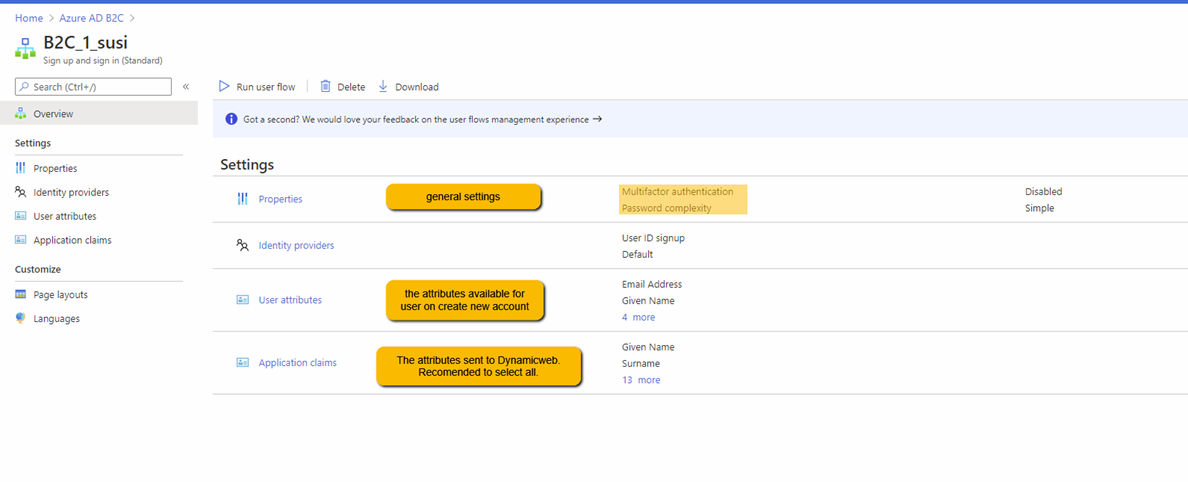
Task: Click the Application claims icon in the Settings list
Action: pyautogui.click(x=242, y=363)
